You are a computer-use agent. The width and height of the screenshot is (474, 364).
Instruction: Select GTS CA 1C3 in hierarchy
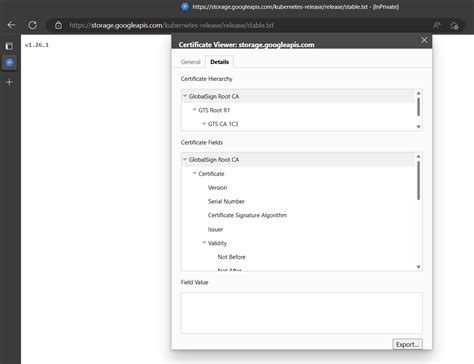click(x=223, y=124)
